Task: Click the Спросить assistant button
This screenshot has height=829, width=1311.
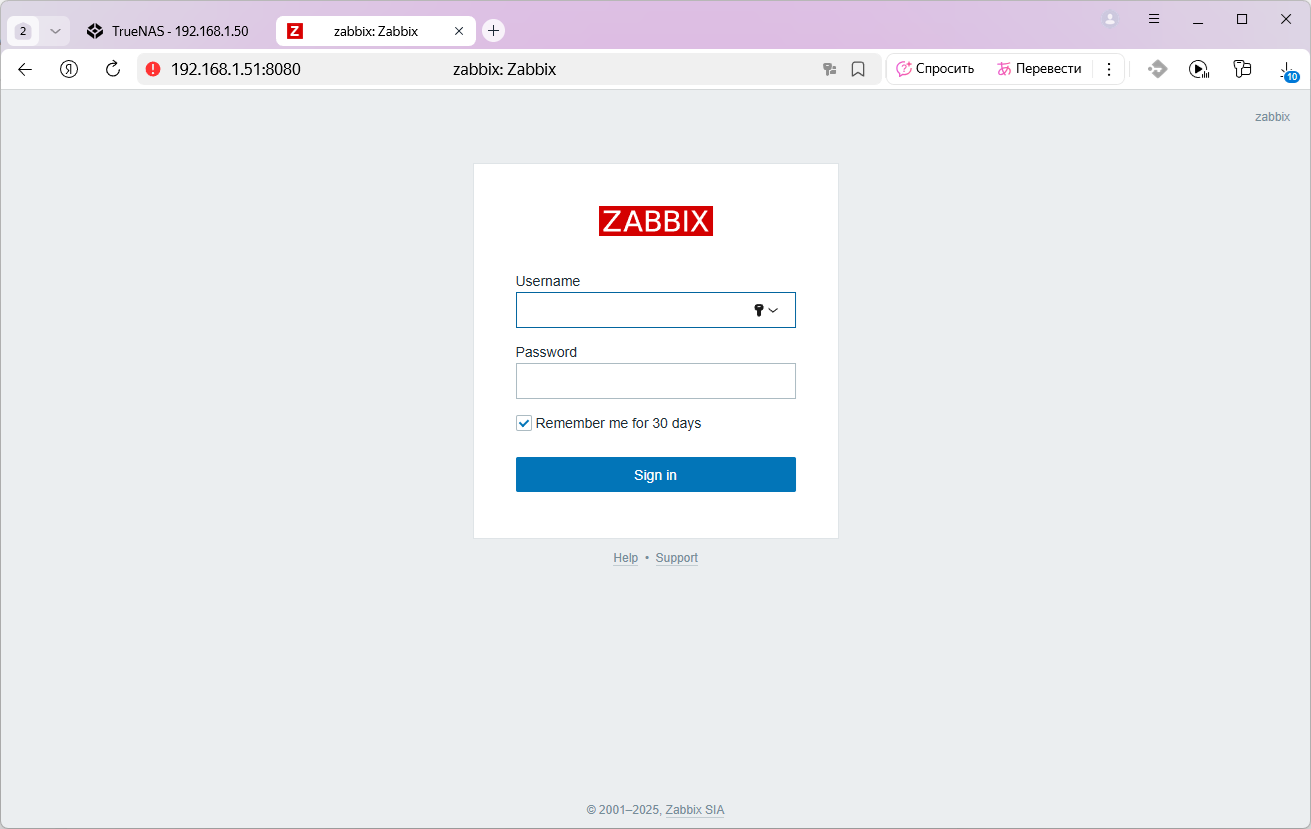Action: click(935, 69)
